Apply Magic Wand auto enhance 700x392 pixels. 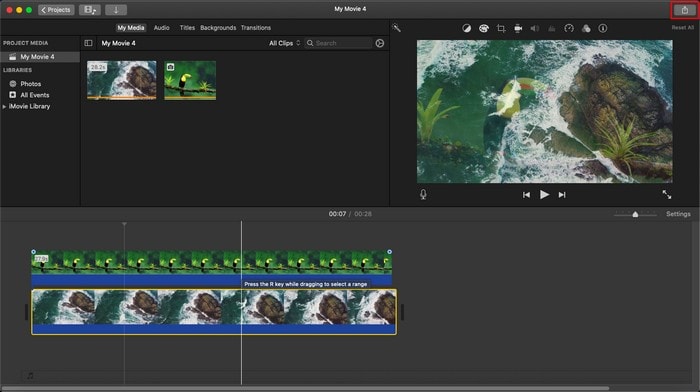point(396,28)
